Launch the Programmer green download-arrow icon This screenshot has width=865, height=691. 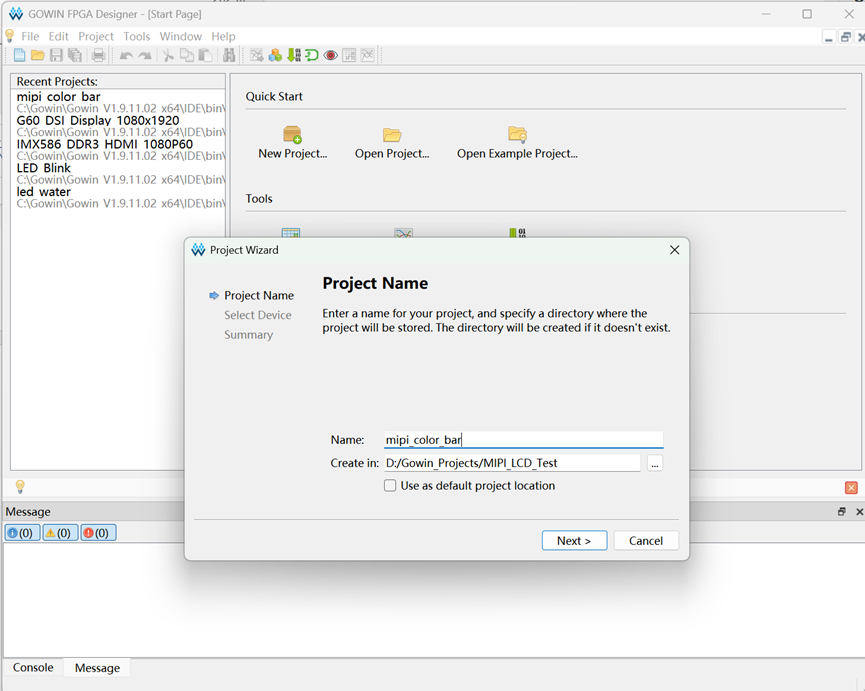click(x=294, y=55)
